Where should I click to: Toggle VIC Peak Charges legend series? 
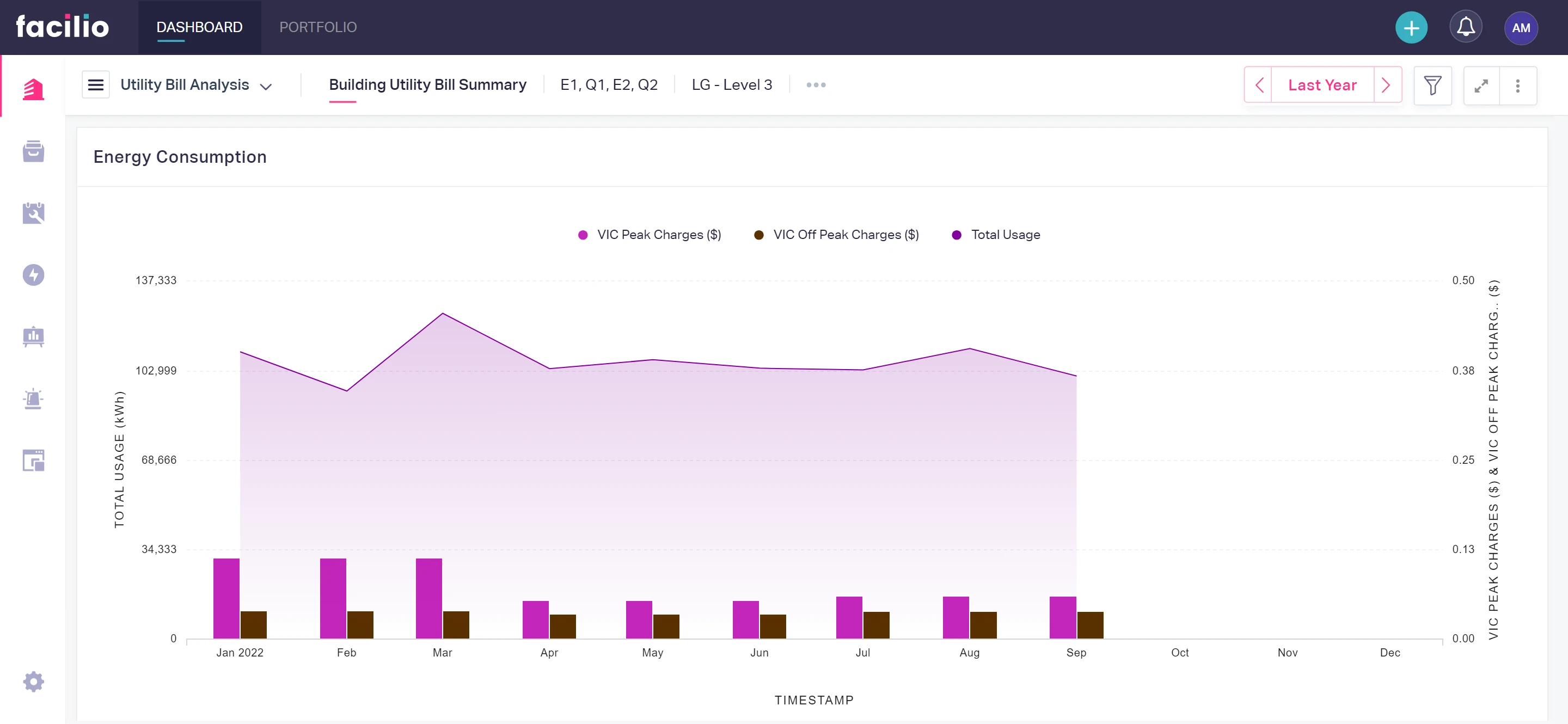click(650, 235)
